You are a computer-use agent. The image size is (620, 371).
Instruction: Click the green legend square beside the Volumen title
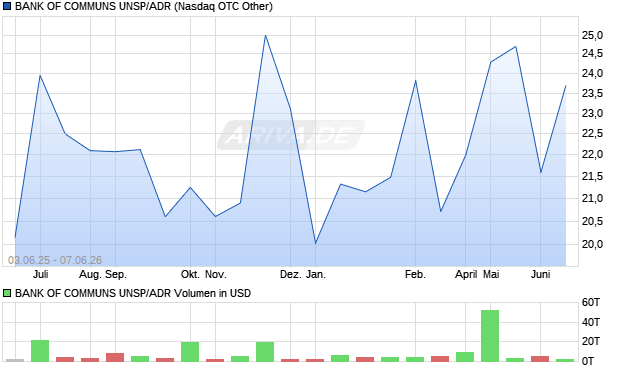click(7, 293)
